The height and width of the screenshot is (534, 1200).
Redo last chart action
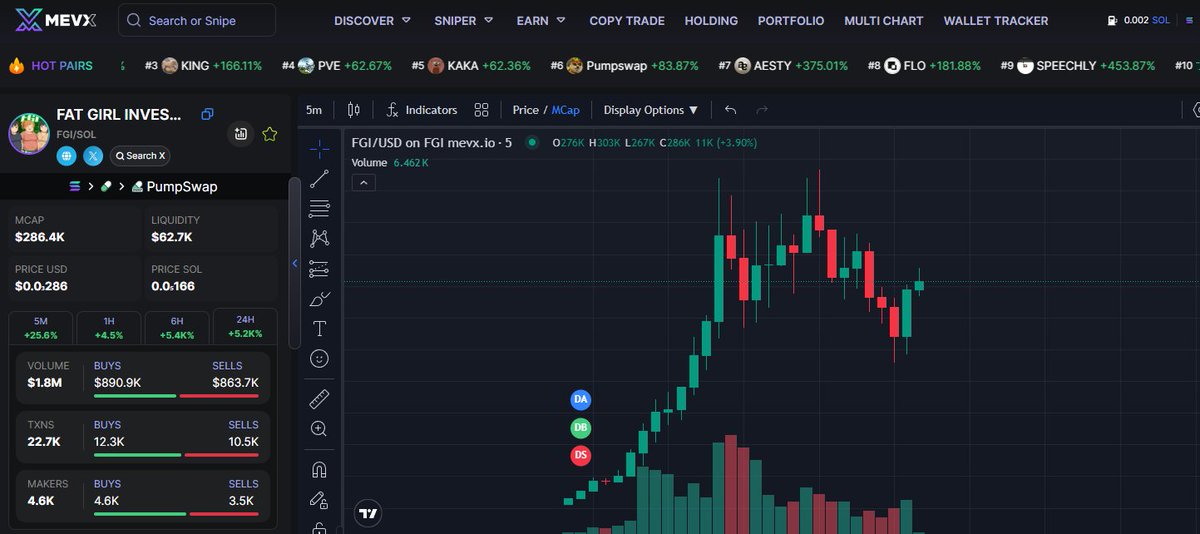click(762, 110)
